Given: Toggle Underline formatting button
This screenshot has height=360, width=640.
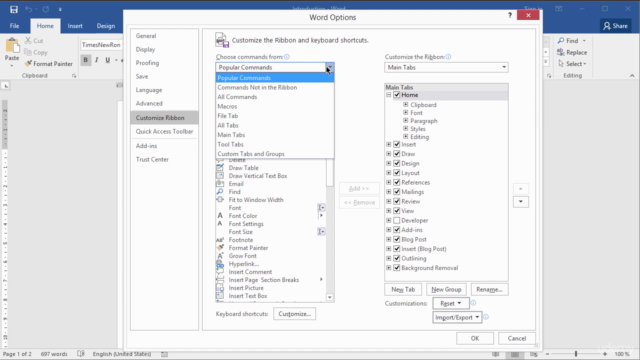Looking at the screenshot, I should (x=108, y=60).
